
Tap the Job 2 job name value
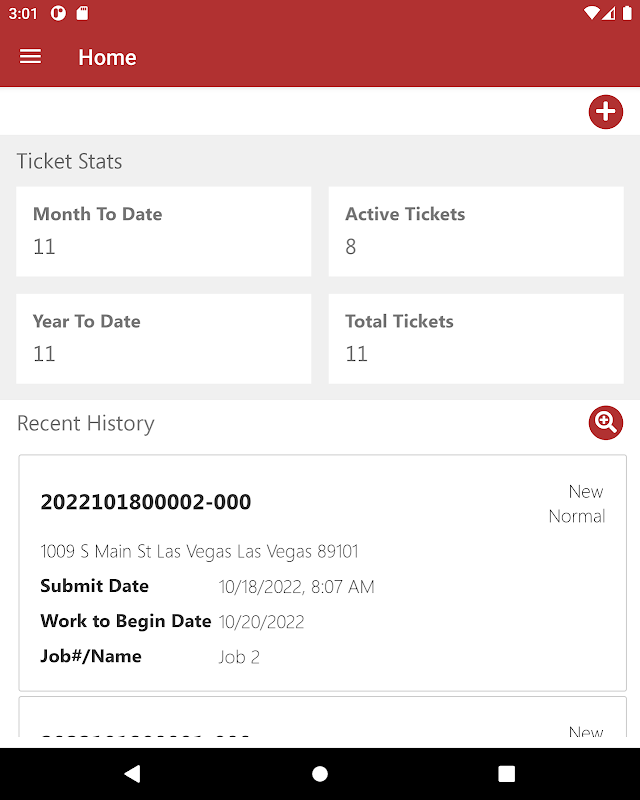tap(239, 657)
